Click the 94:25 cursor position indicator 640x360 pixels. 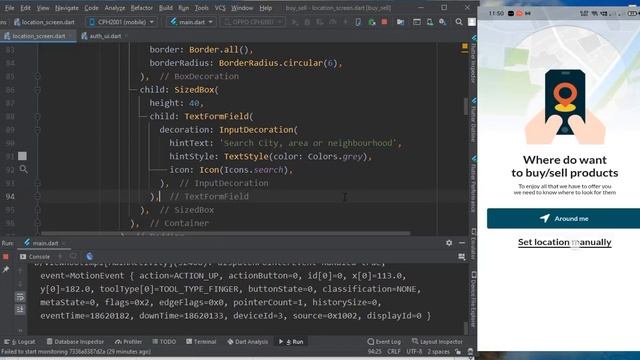point(374,351)
